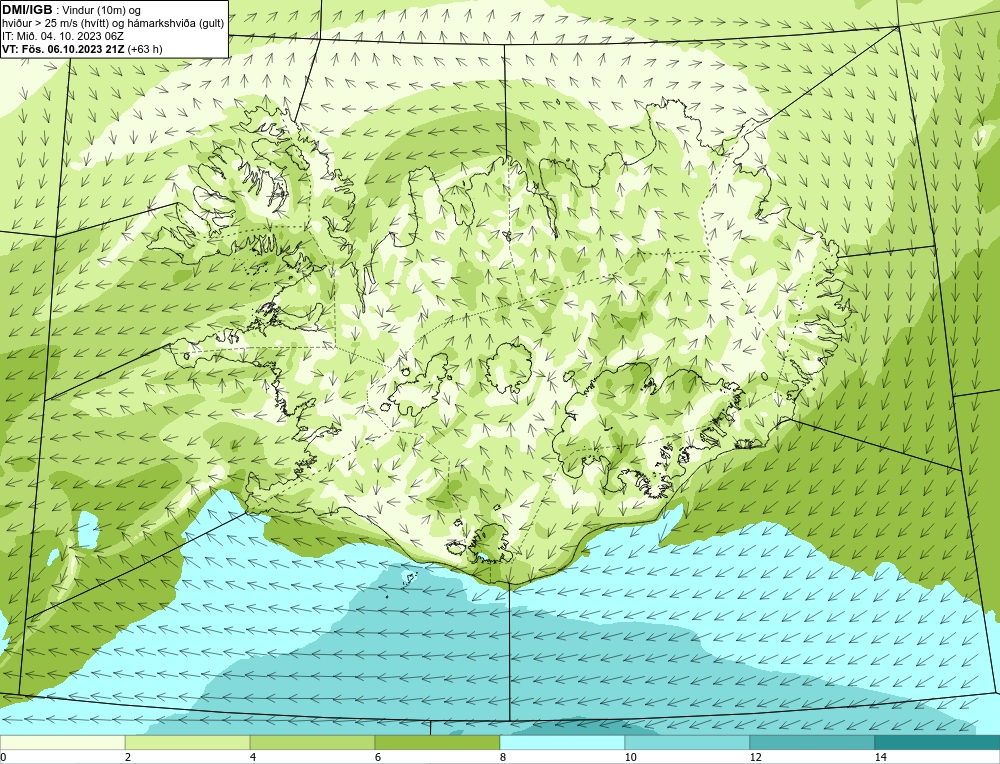Click the 2–4 m/s legend color swatch
Screen dimensions: 1000x764
point(188,742)
